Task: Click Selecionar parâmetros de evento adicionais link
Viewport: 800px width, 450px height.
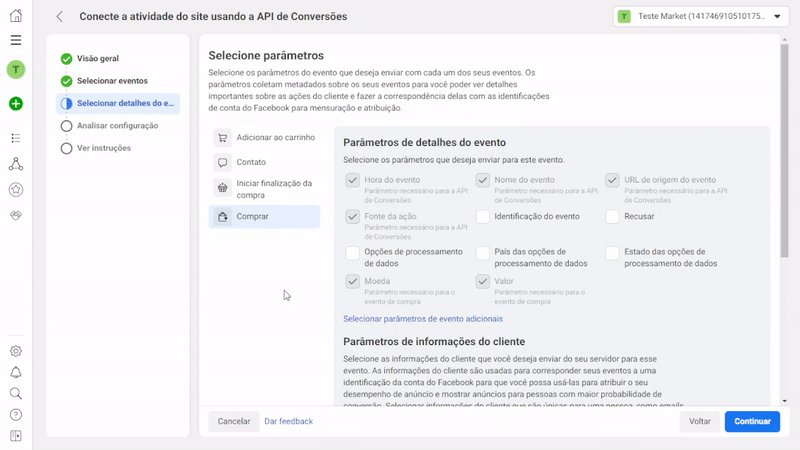Action: 423,319
